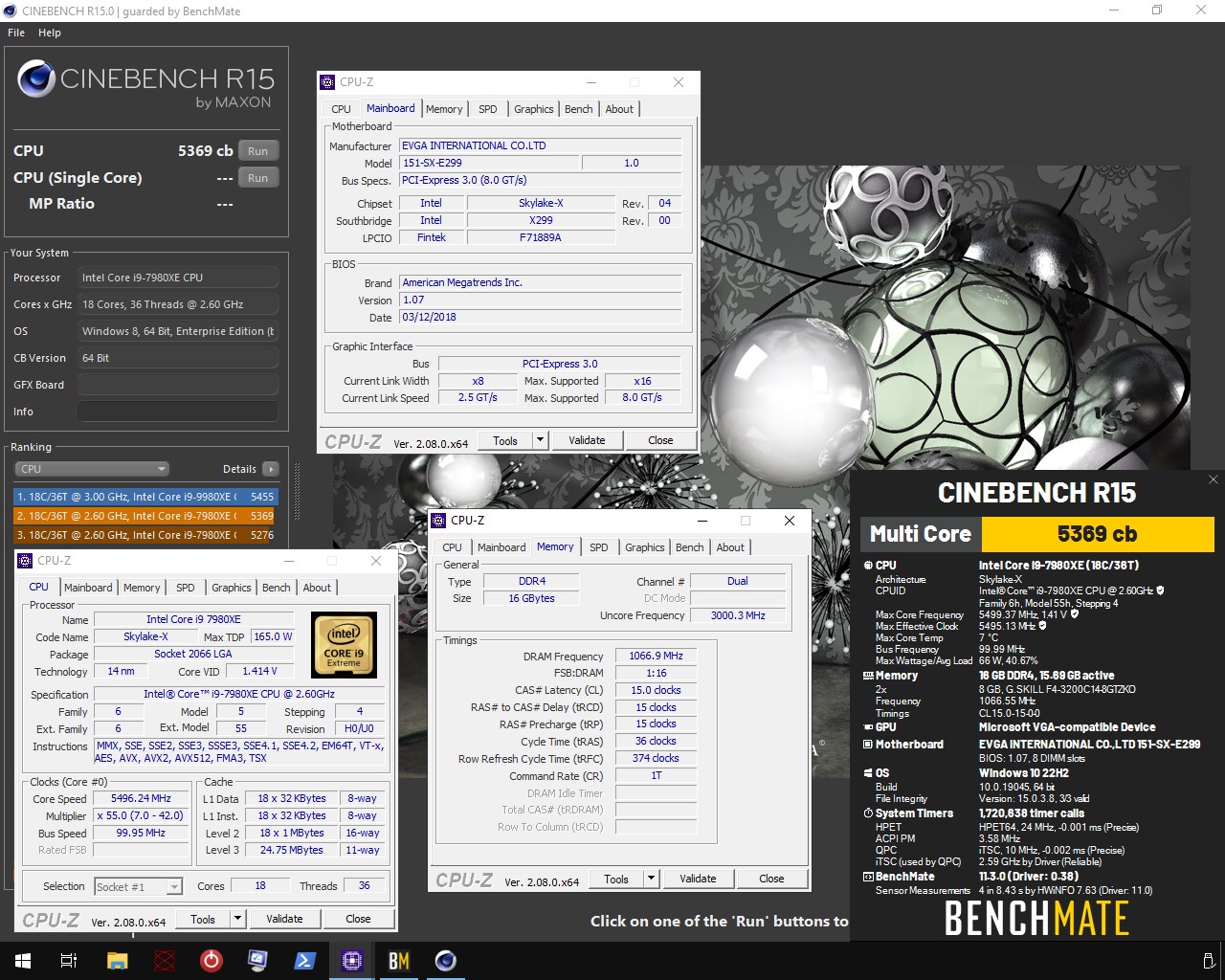Click the DRAM Frequency value 1066.9 MHz

click(x=656, y=657)
